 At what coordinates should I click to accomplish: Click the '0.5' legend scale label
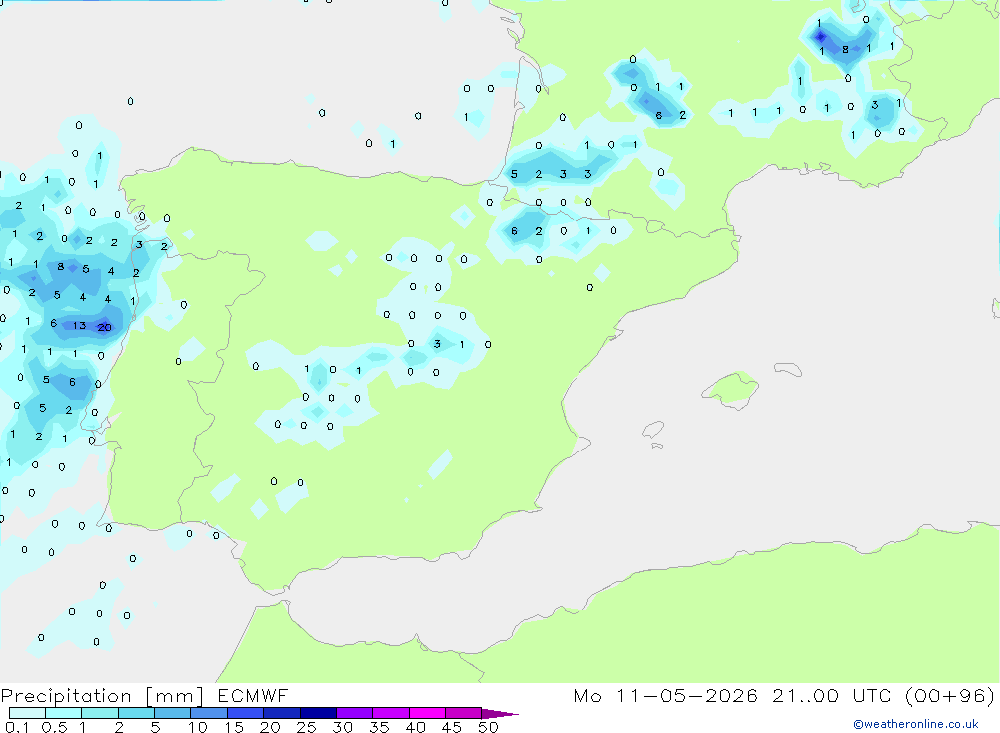[x=54, y=727]
